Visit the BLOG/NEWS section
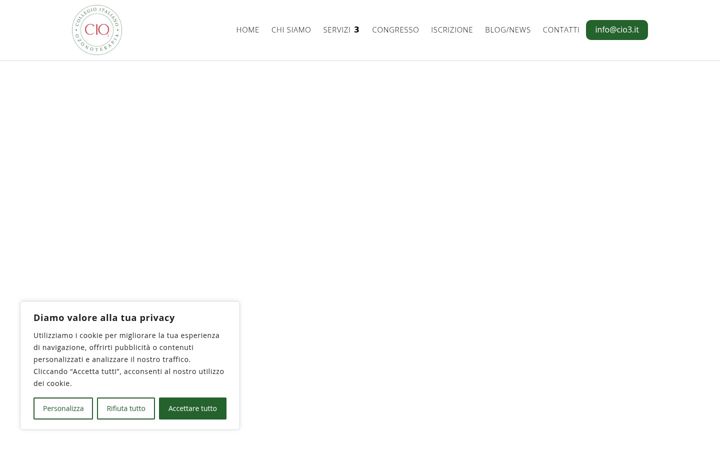The height and width of the screenshot is (450, 720). [508, 30]
